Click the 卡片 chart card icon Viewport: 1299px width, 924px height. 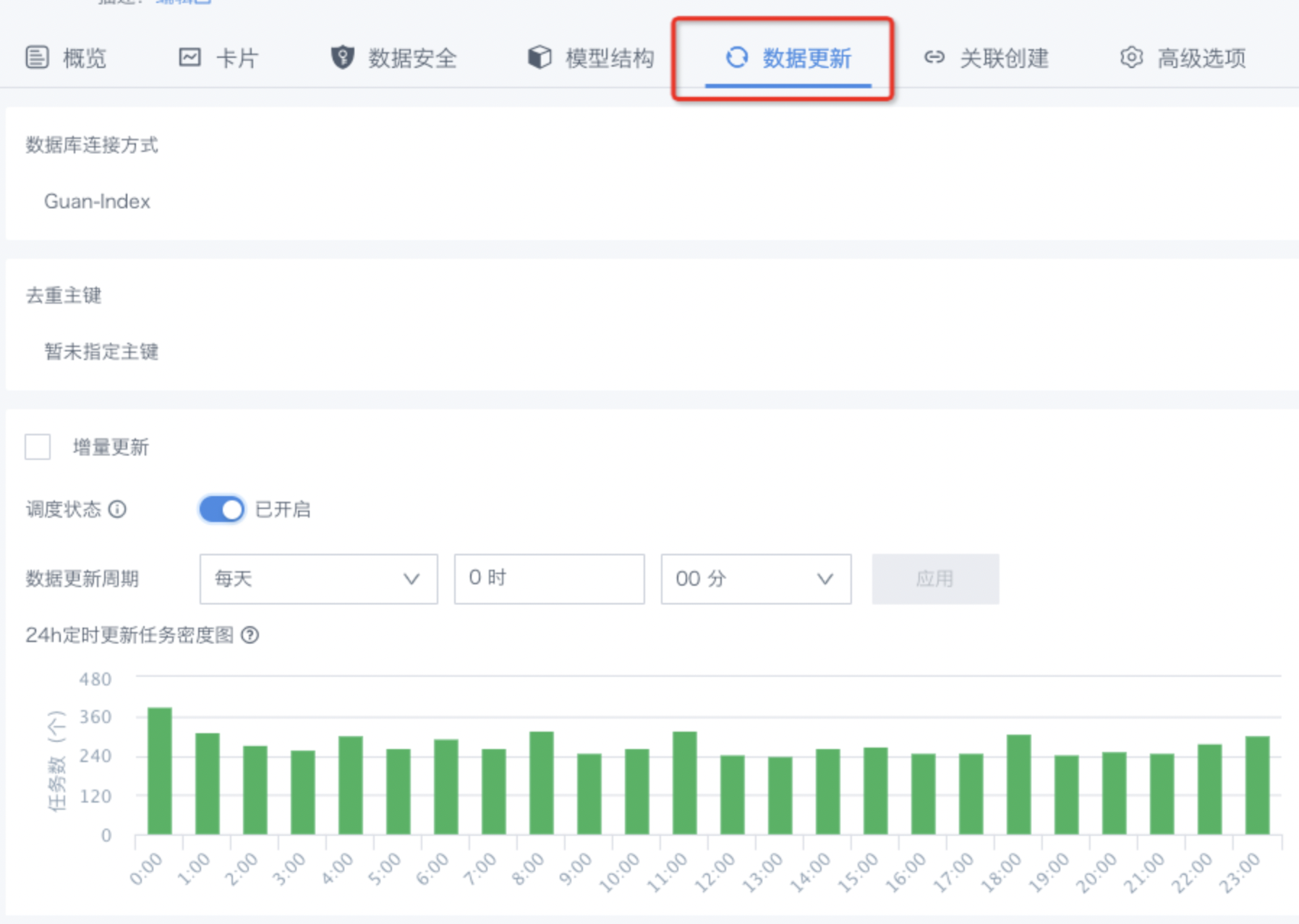pos(189,57)
